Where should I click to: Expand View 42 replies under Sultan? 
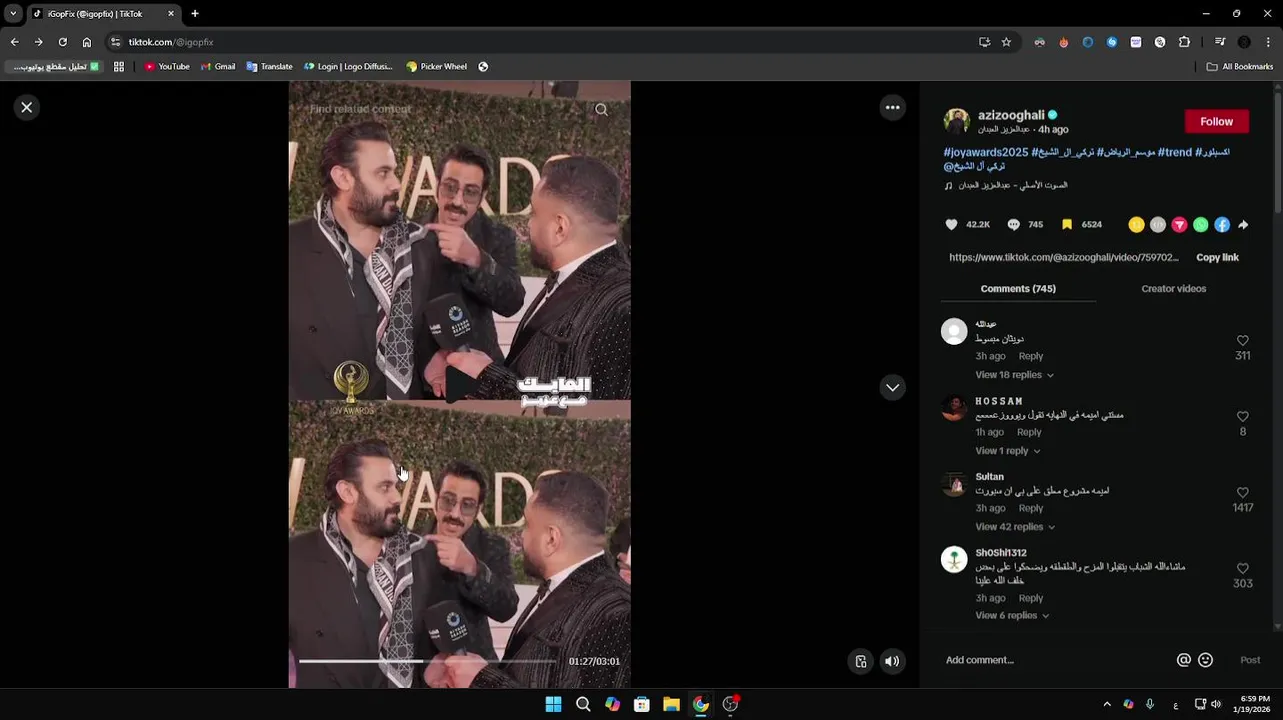[x=1015, y=527]
